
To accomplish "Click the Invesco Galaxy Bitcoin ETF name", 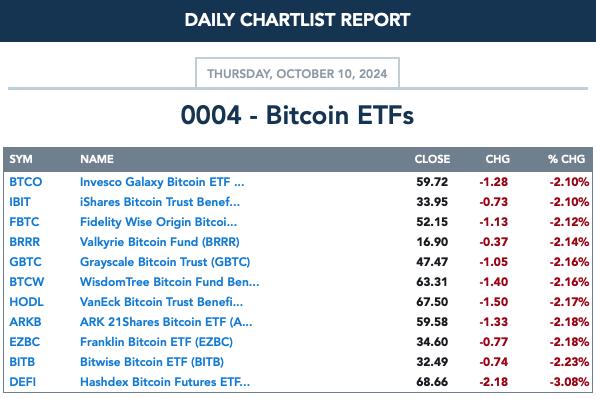I will [162, 182].
